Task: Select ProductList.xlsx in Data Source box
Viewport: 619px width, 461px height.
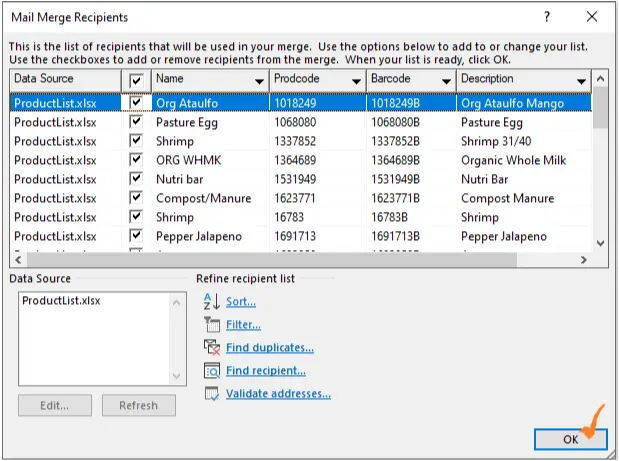Action: pyautogui.click(x=61, y=301)
